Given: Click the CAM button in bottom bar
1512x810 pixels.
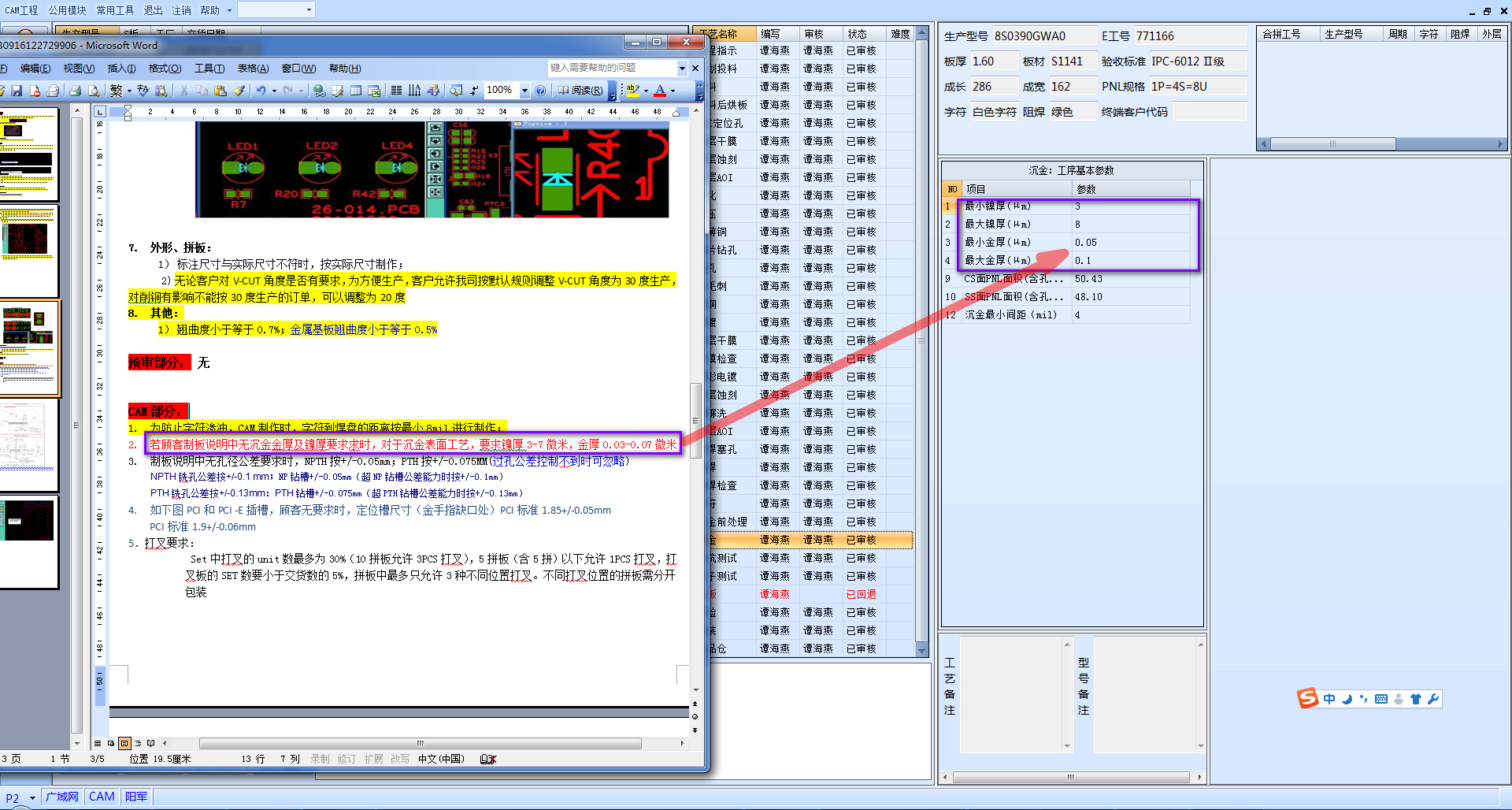Looking at the screenshot, I should pyautogui.click(x=102, y=797).
